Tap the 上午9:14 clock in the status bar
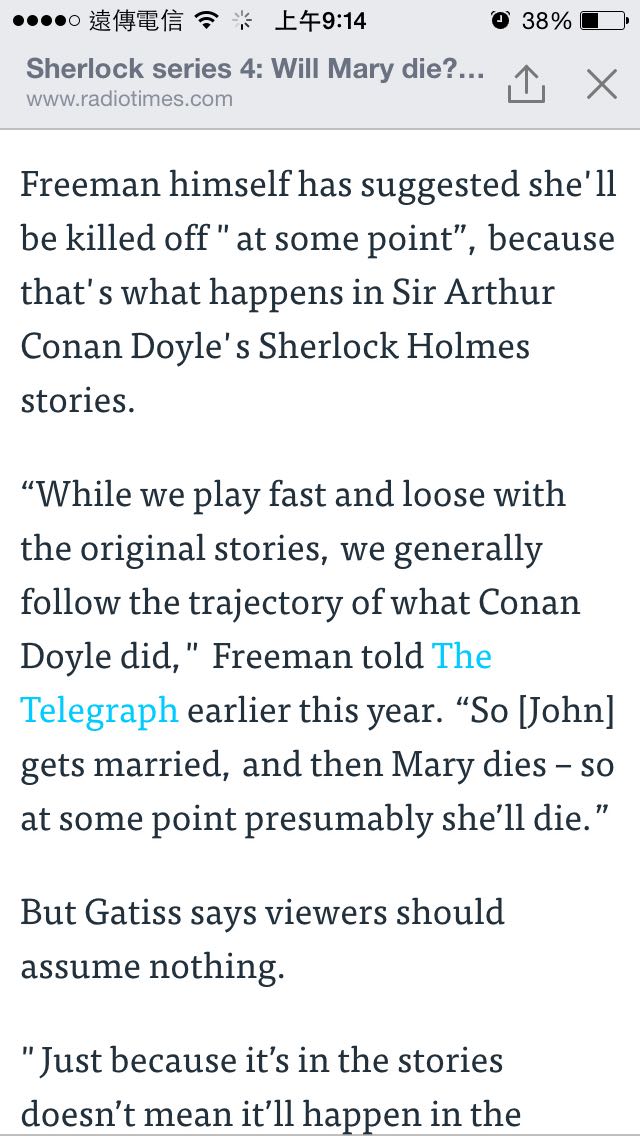 click(x=320, y=21)
